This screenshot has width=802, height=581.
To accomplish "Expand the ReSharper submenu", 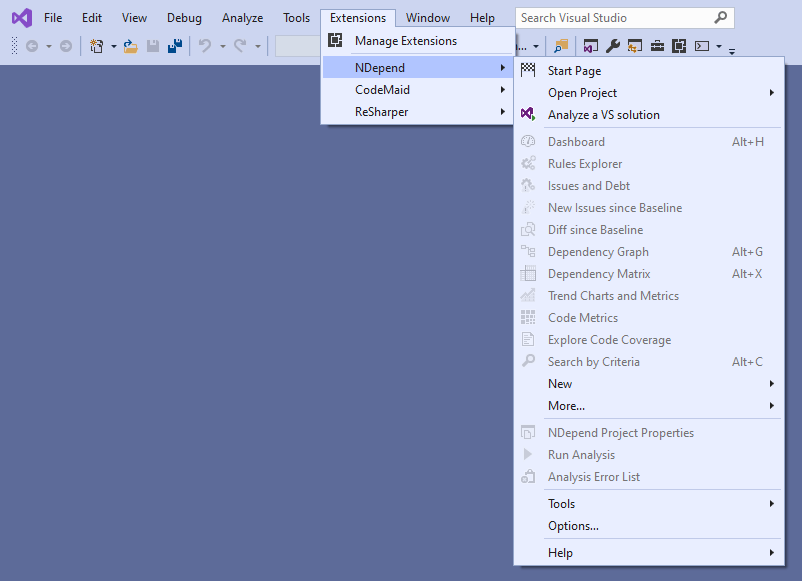I will click(417, 111).
